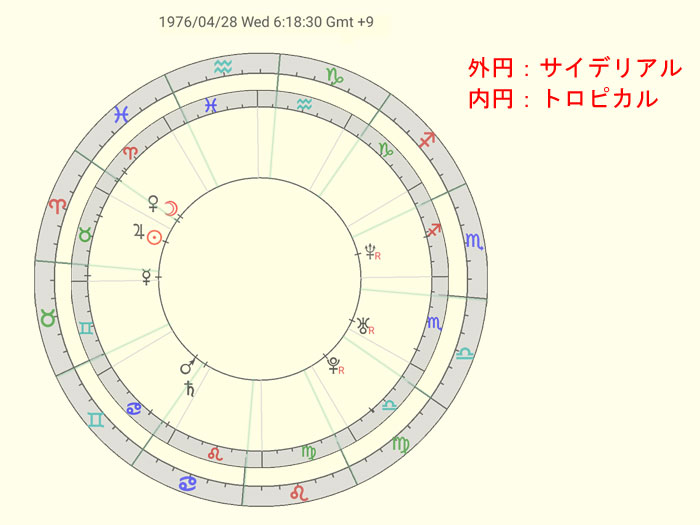Click the retrograde Uranus symbol
The height and width of the screenshot is (525, 700).
tap(366, 325)
